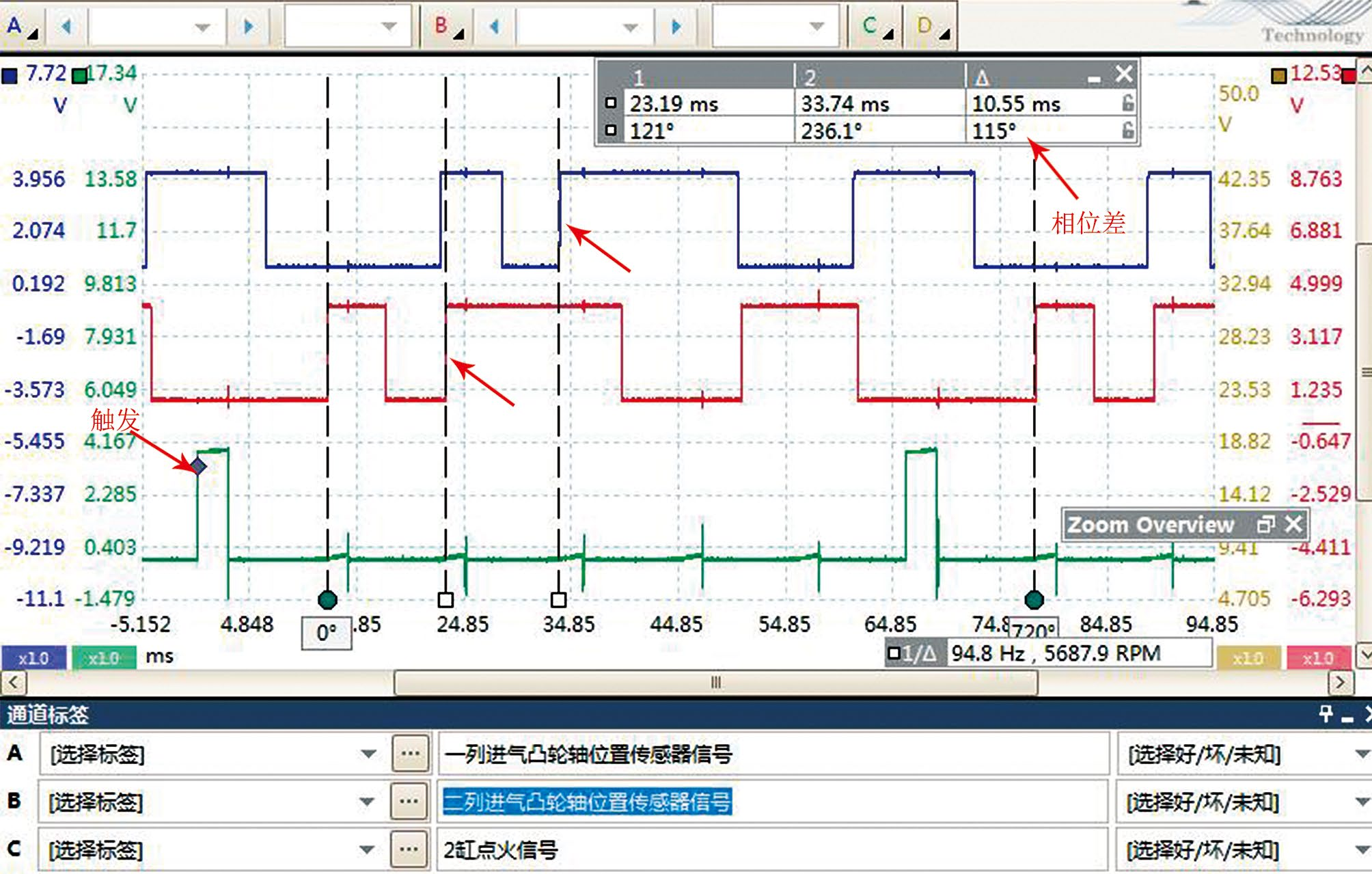The image size is (1372, 874).
Task: Open channel C options button
Action: point(877,26)
